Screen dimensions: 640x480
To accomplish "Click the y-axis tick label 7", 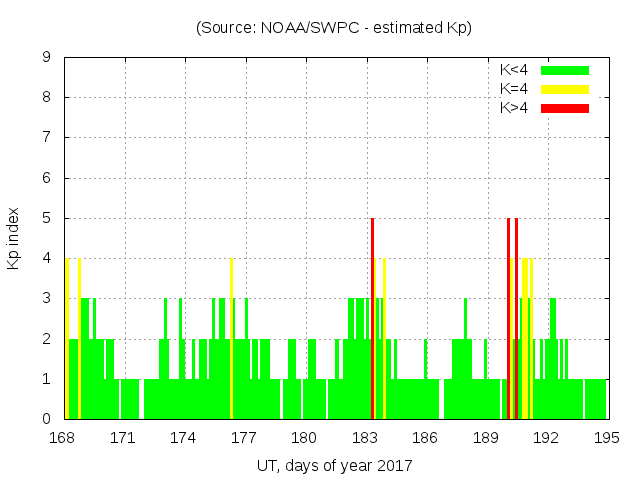I will tap(47, 137).
